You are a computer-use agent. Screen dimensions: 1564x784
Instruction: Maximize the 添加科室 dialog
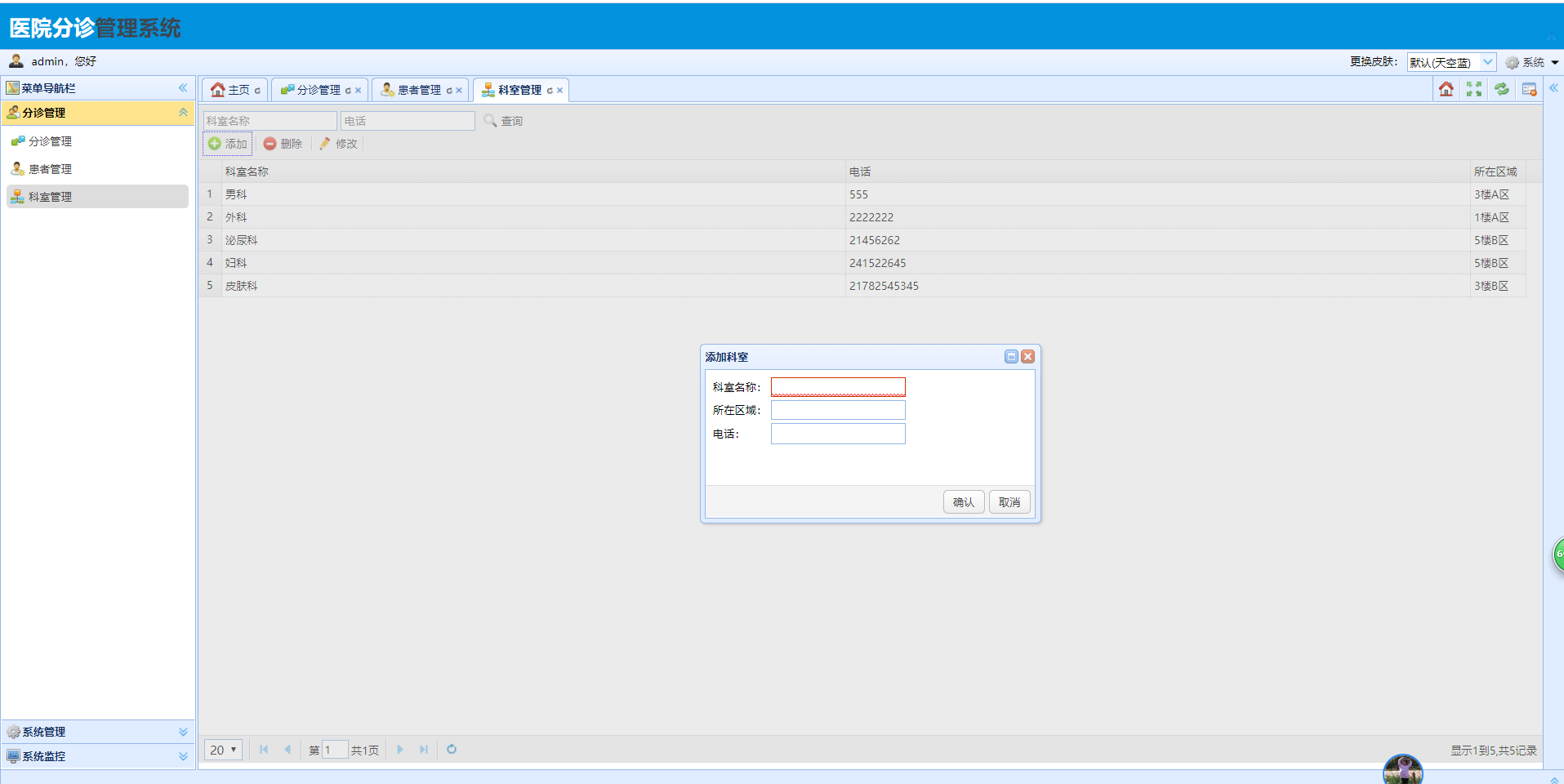pos(1011,357)
